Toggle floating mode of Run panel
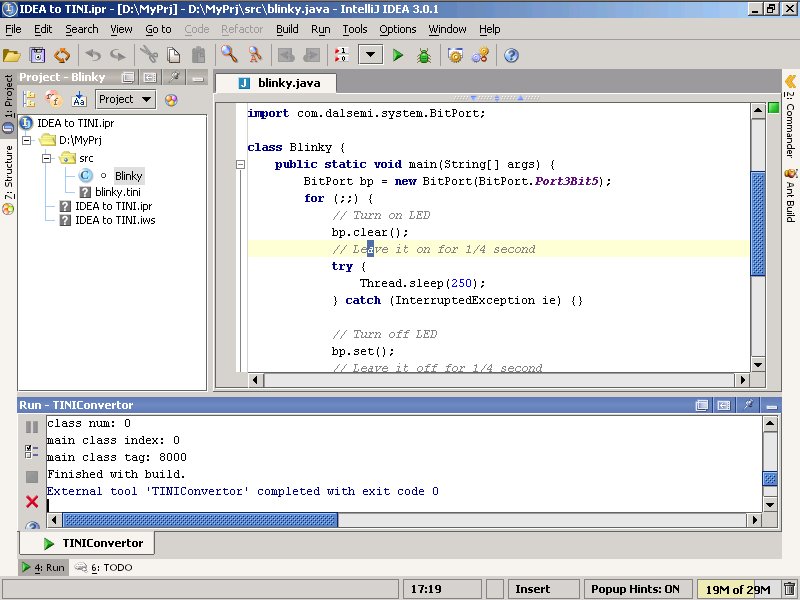Screen dimensions: 800x600 pyautogui.click(x=702, y=405)
